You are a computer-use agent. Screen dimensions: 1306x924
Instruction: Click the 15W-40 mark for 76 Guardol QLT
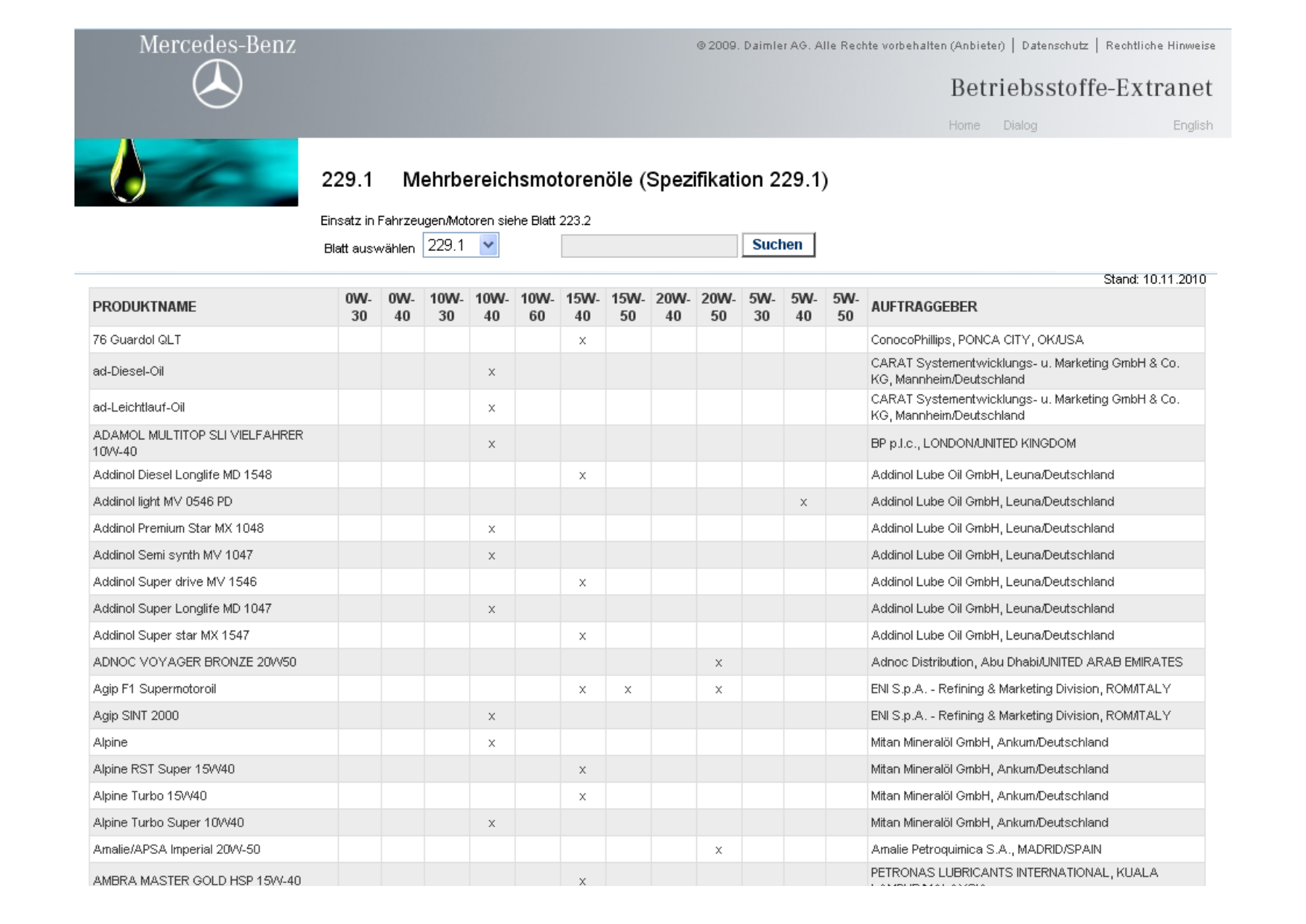(x=582, y=341)
